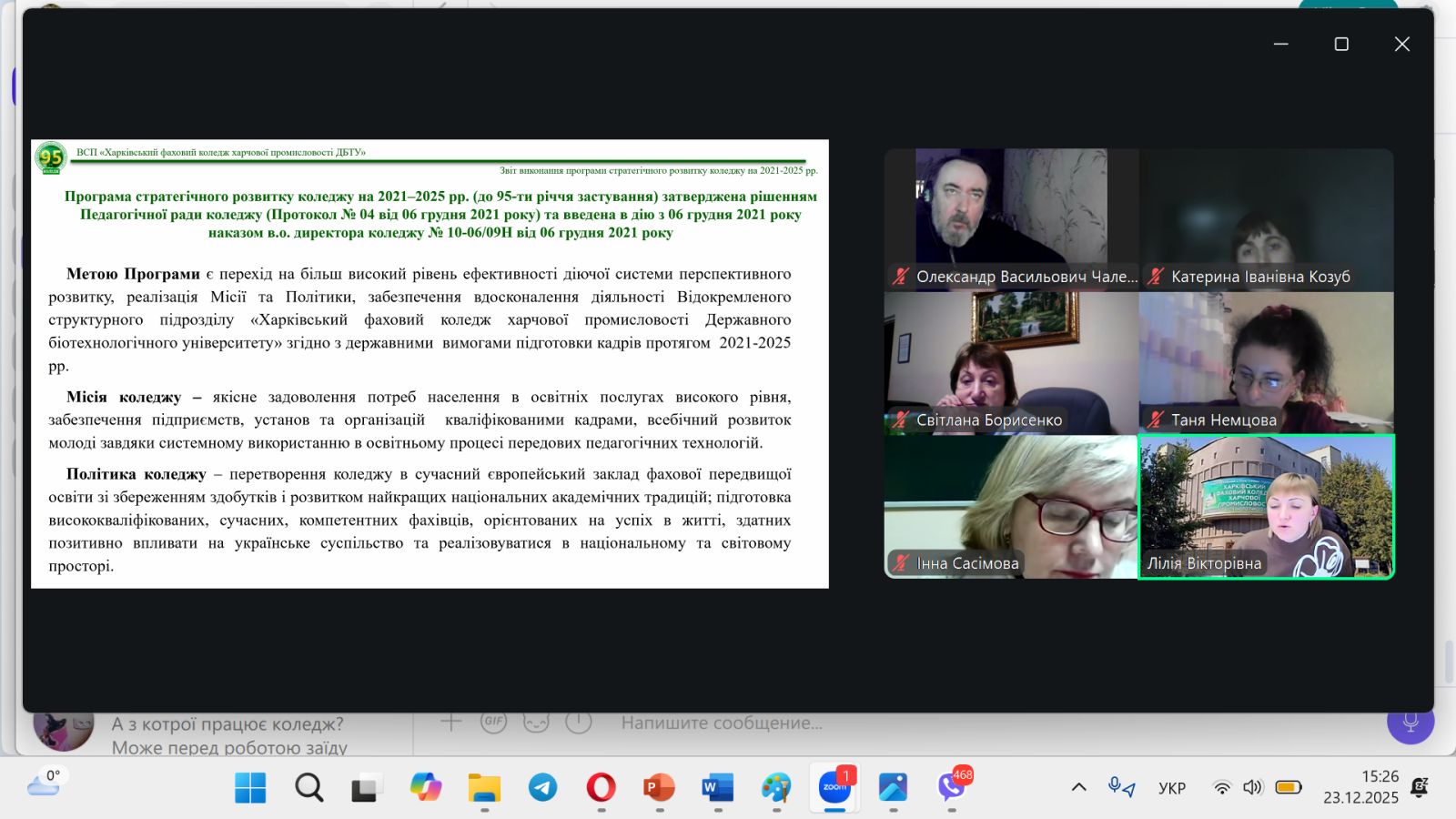Open the weather widget showing 0°
This screenshot has height=819, width=1456.
click(44, 783)
